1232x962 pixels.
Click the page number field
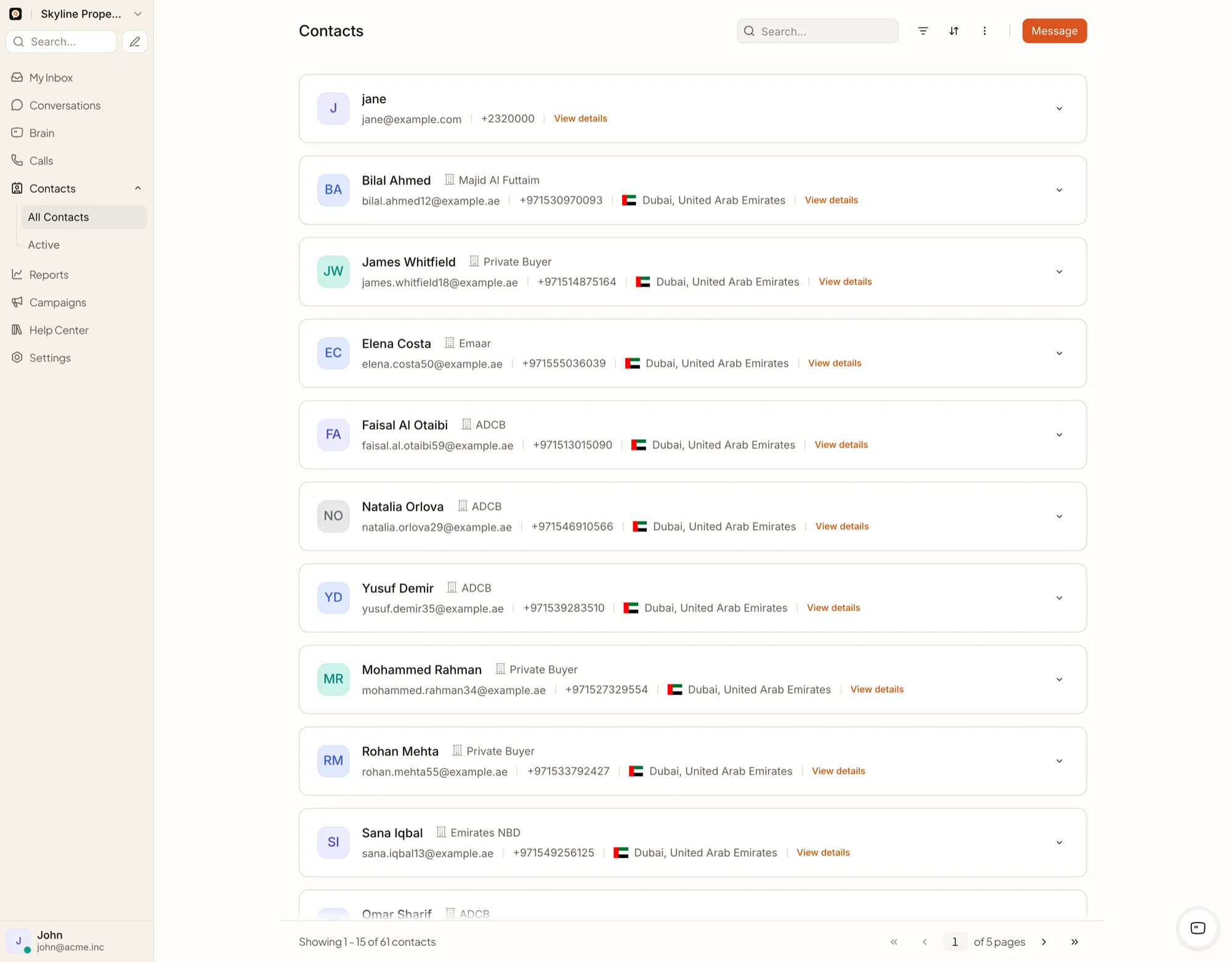[x=955, y=942]
